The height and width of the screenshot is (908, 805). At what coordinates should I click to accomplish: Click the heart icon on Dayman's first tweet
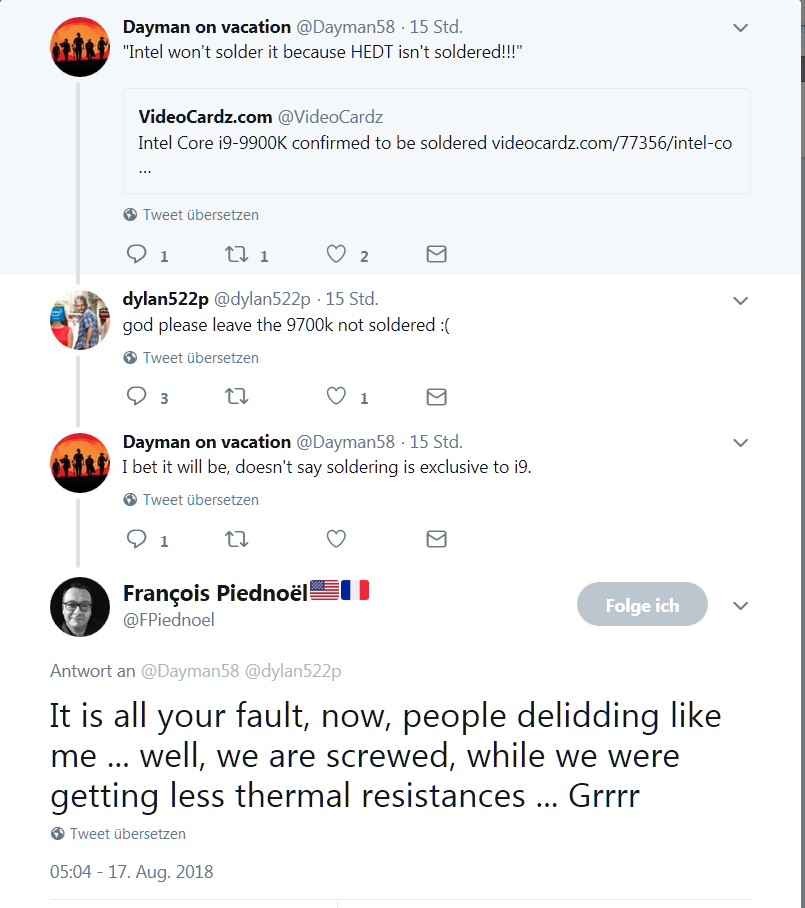point(336,254)
